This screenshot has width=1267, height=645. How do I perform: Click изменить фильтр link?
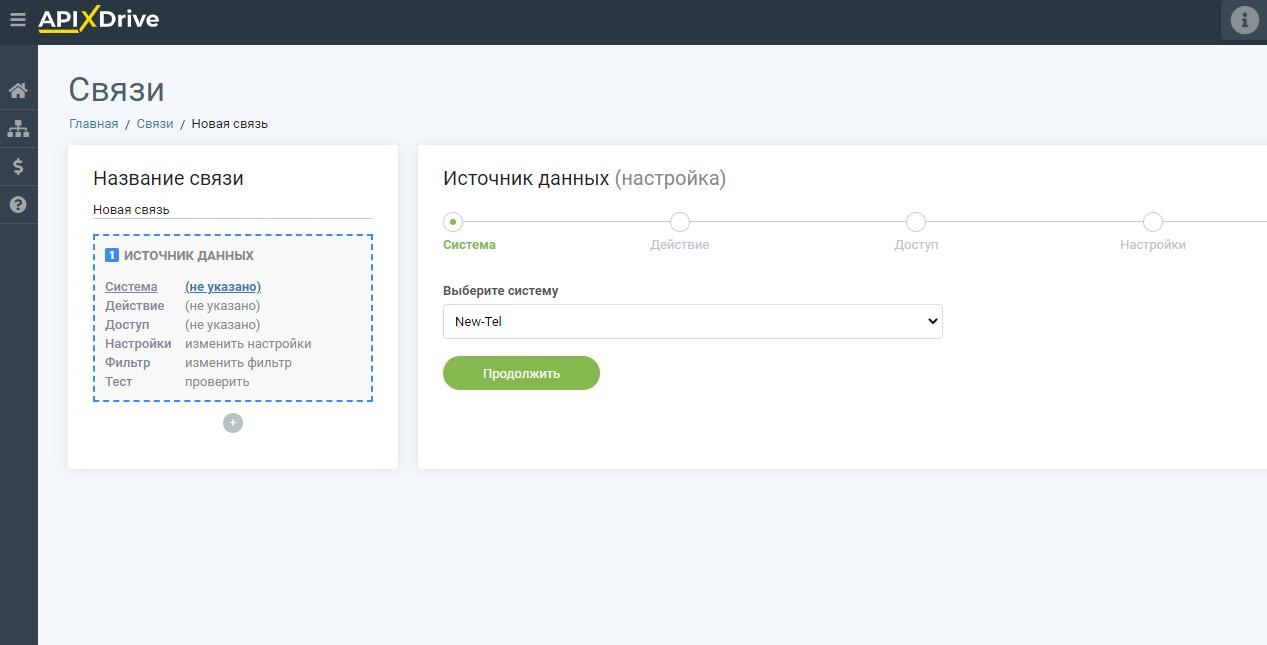[x=238, y=363]
